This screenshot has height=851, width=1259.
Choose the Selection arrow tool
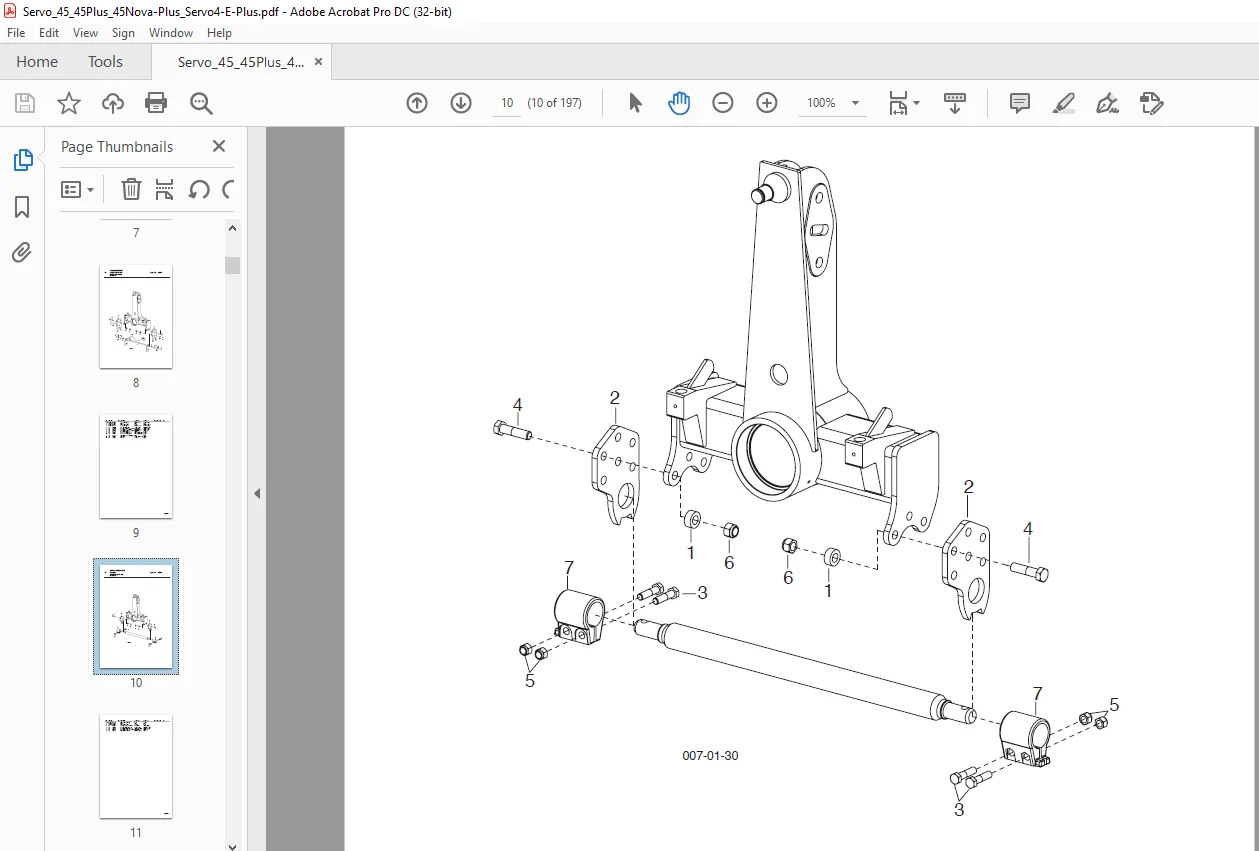pos(635,103)
